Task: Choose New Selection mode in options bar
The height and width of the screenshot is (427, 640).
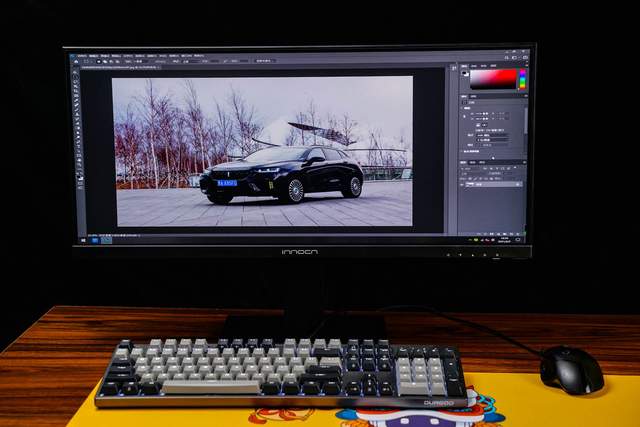Action: pos(99,61)
